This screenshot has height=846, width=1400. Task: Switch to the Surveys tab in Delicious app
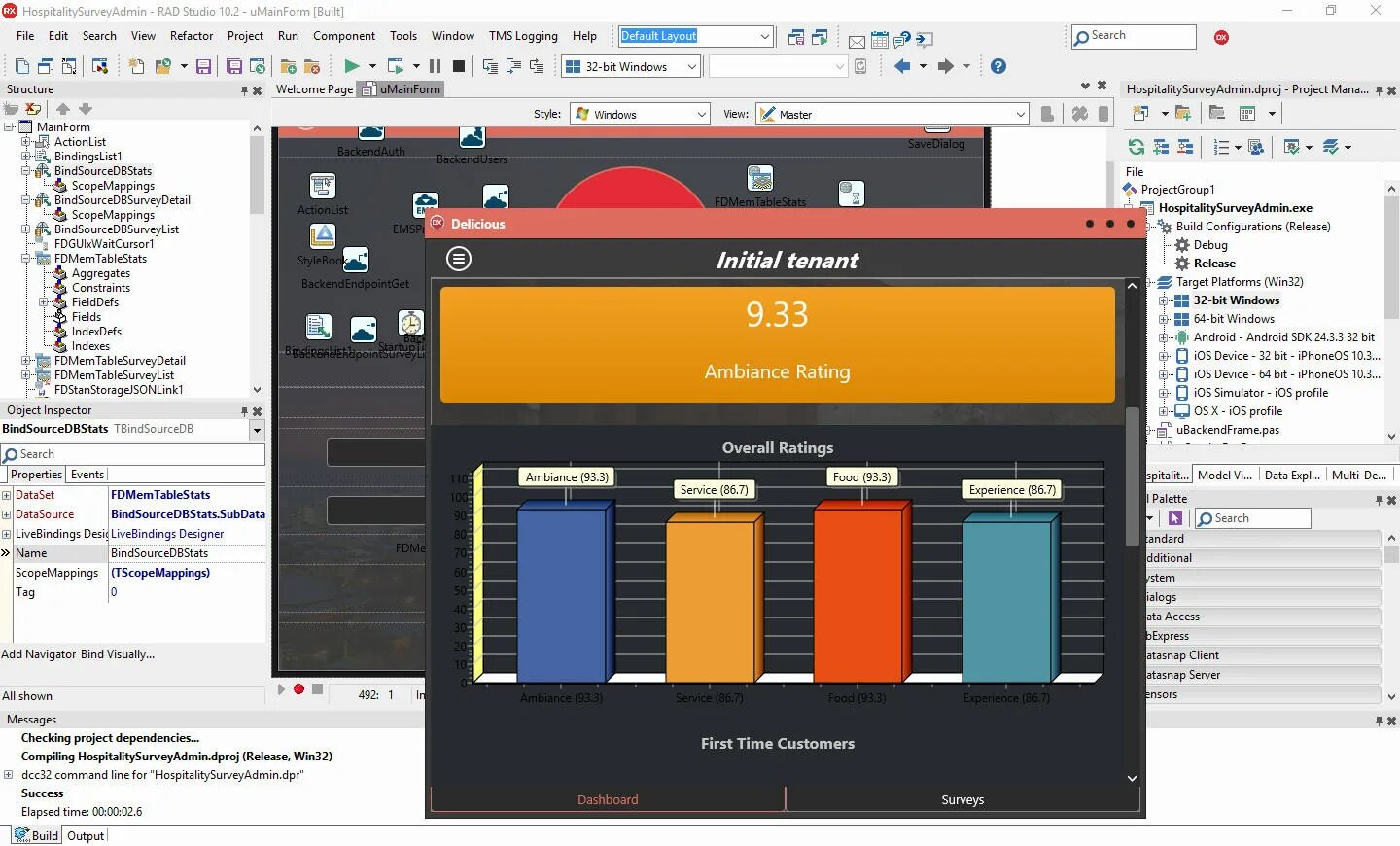click(962, 799)
